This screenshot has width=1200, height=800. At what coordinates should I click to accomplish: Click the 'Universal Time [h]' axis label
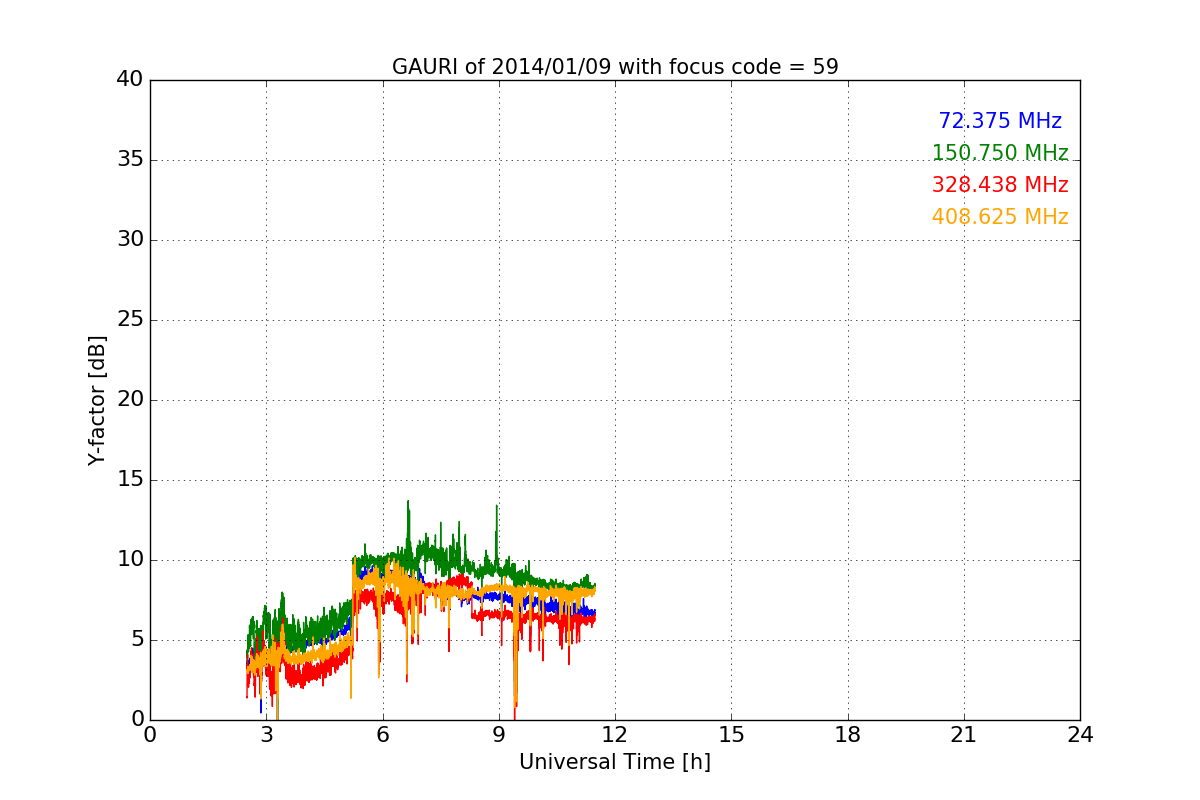(615, 762)
